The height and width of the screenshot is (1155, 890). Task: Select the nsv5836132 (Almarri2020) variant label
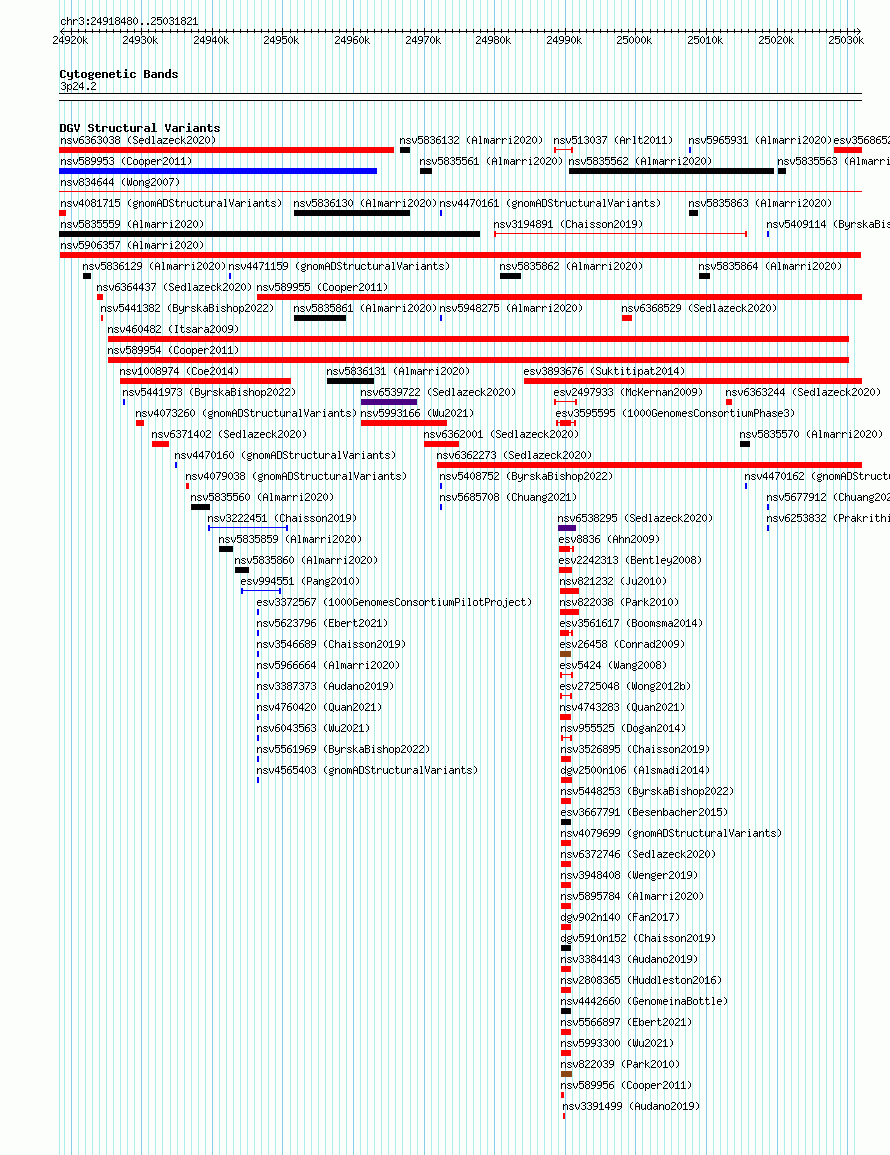point(471,140)
